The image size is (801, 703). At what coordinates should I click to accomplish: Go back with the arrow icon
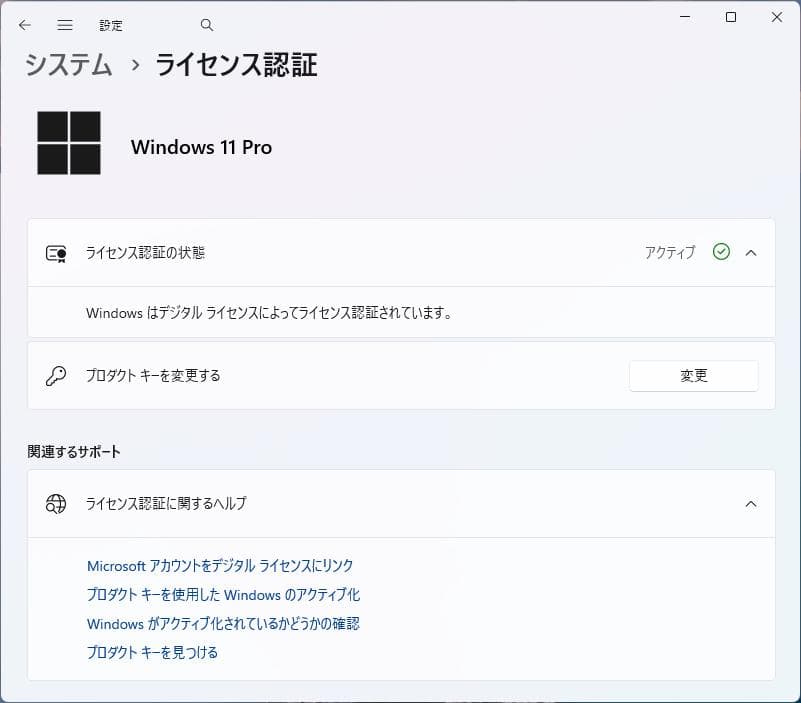(25, 25)
